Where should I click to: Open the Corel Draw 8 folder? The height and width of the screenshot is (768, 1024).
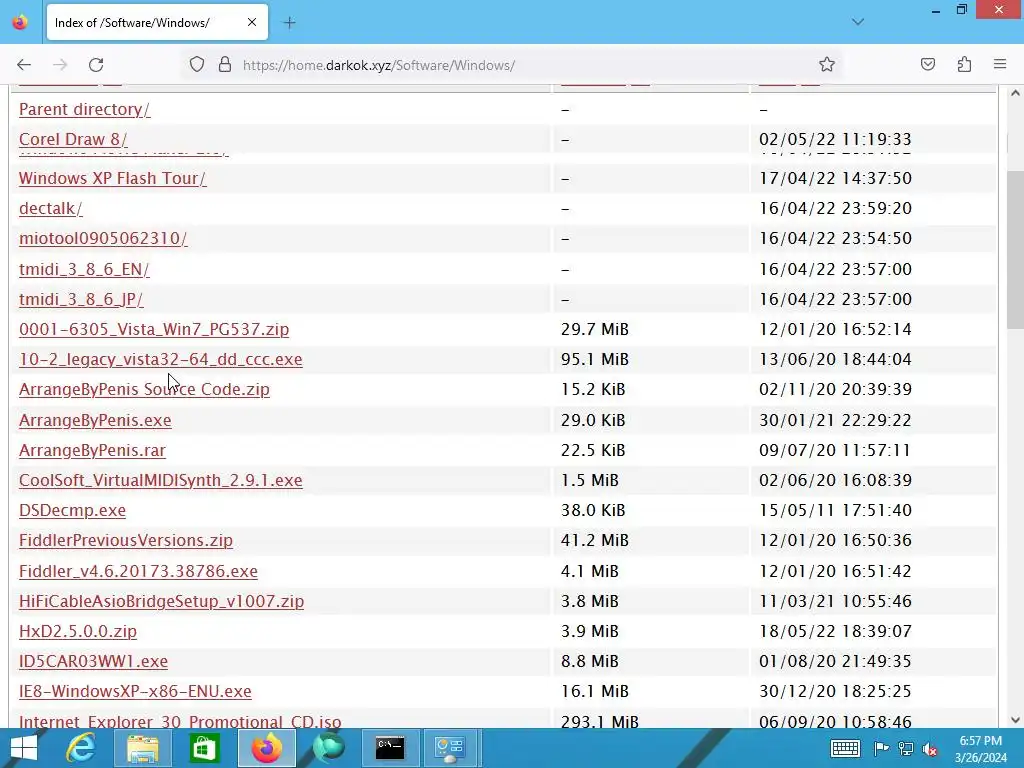click(x=73, y=139)
